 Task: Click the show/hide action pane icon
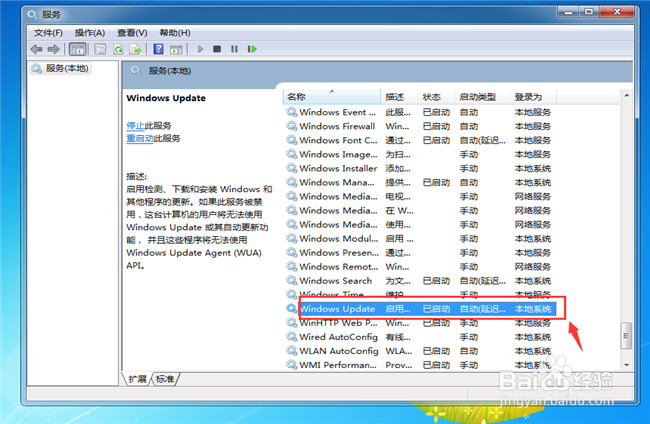[177, 49]
